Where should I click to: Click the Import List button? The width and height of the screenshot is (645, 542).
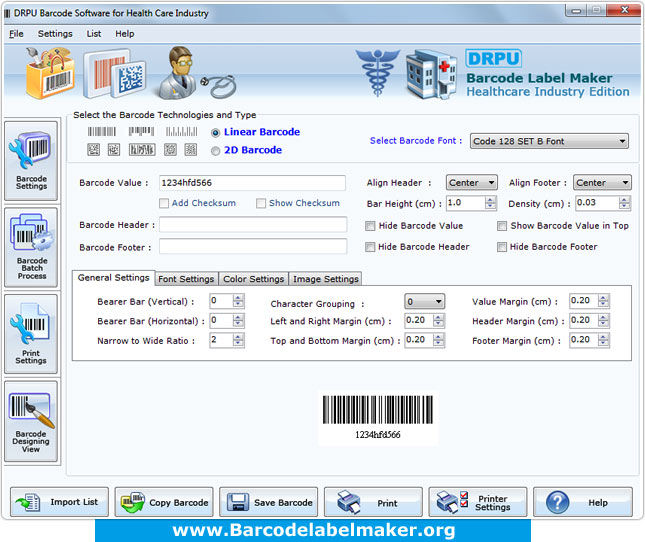tap(60, 502)
